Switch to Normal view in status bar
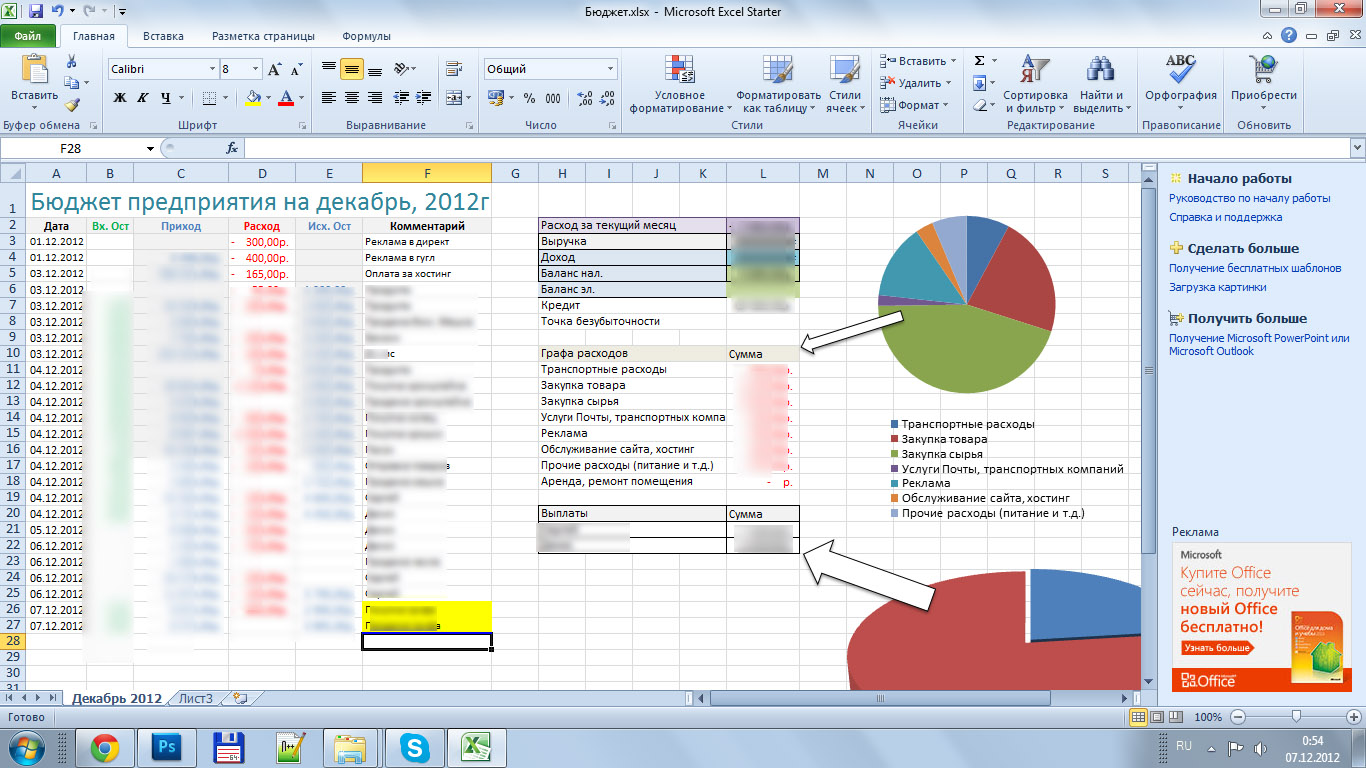 pyautogui.click(x=1138, y=717)
